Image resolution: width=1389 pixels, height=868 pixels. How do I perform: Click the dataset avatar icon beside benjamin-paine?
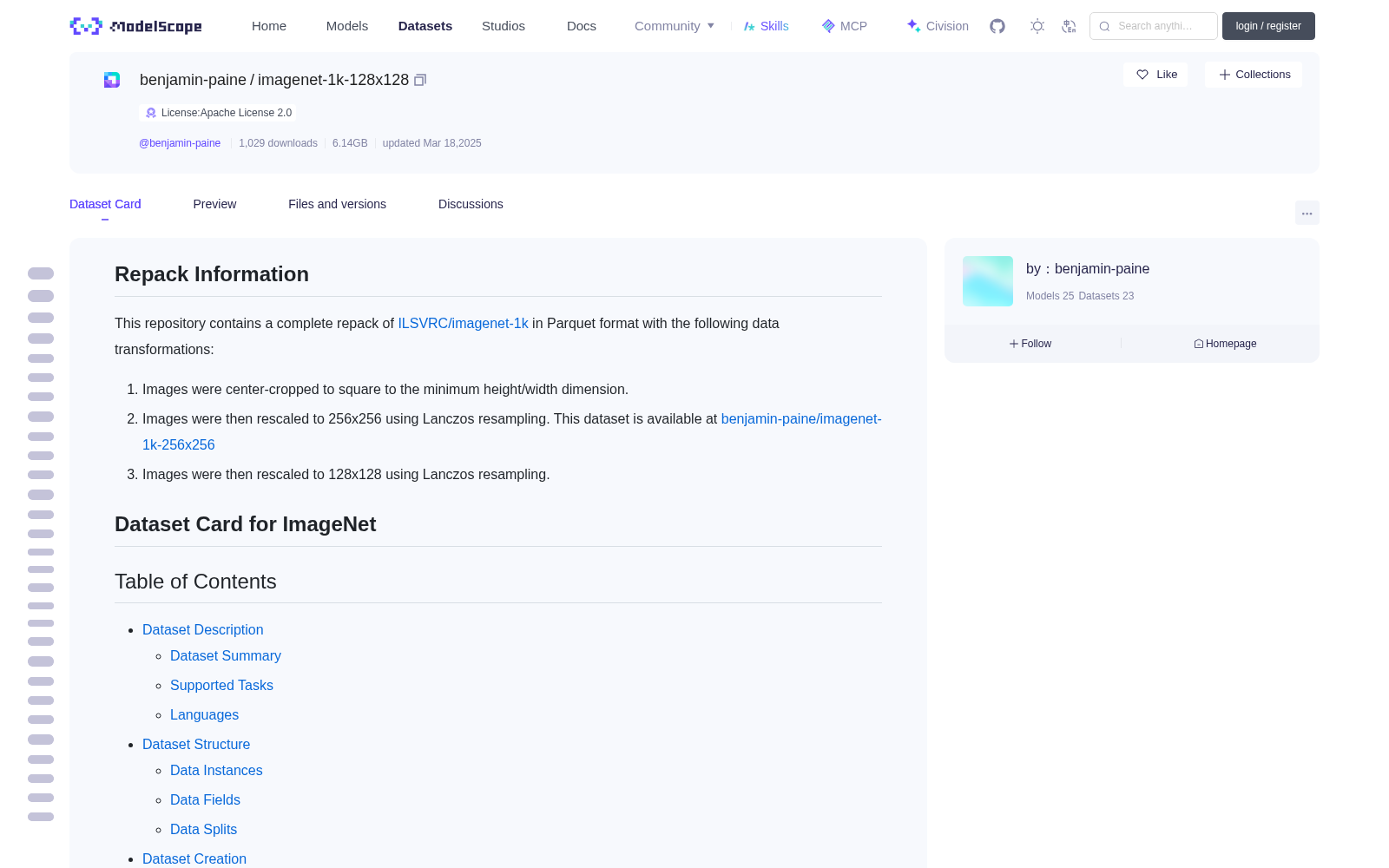(112, 80)
